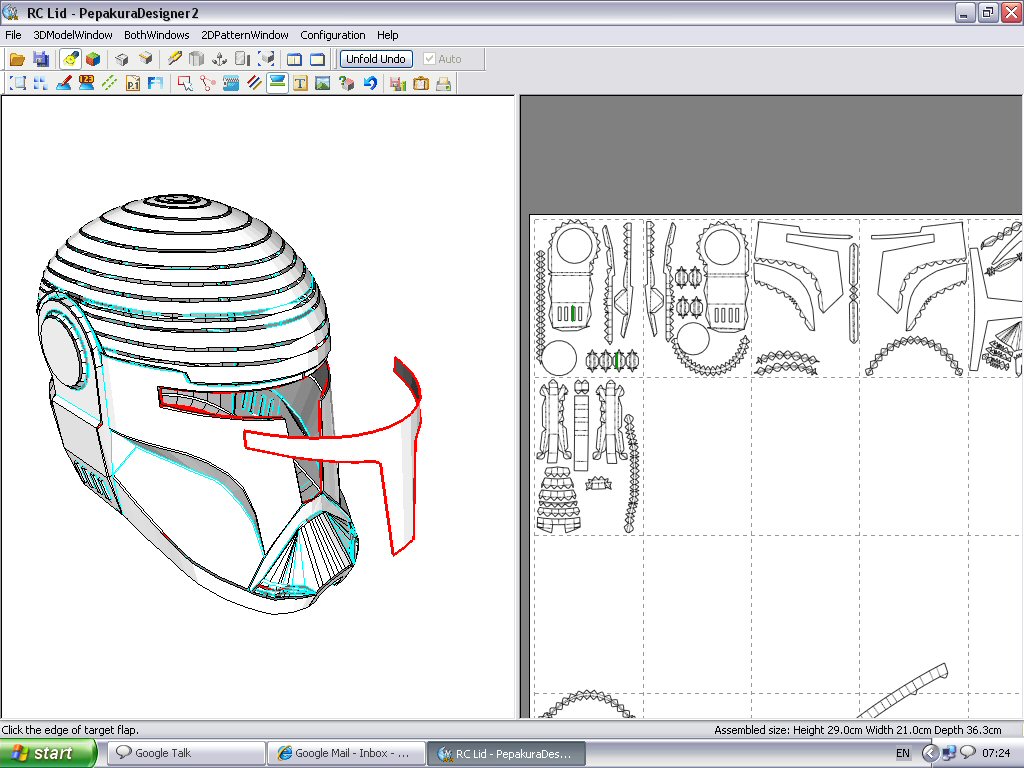Image resolution: width=1024 pixels, height=768 pixels.
Task: Click the landscape image insert icon
Action: tap(323, 84)
